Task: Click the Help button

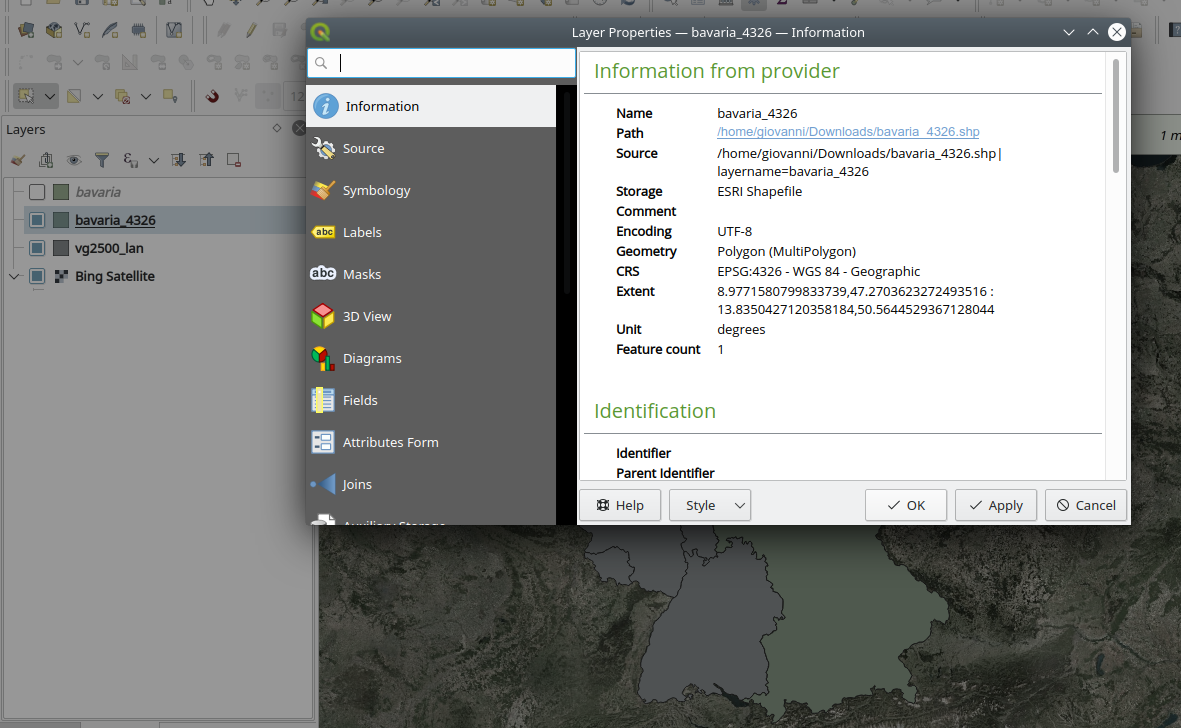Action: point(620,505)
